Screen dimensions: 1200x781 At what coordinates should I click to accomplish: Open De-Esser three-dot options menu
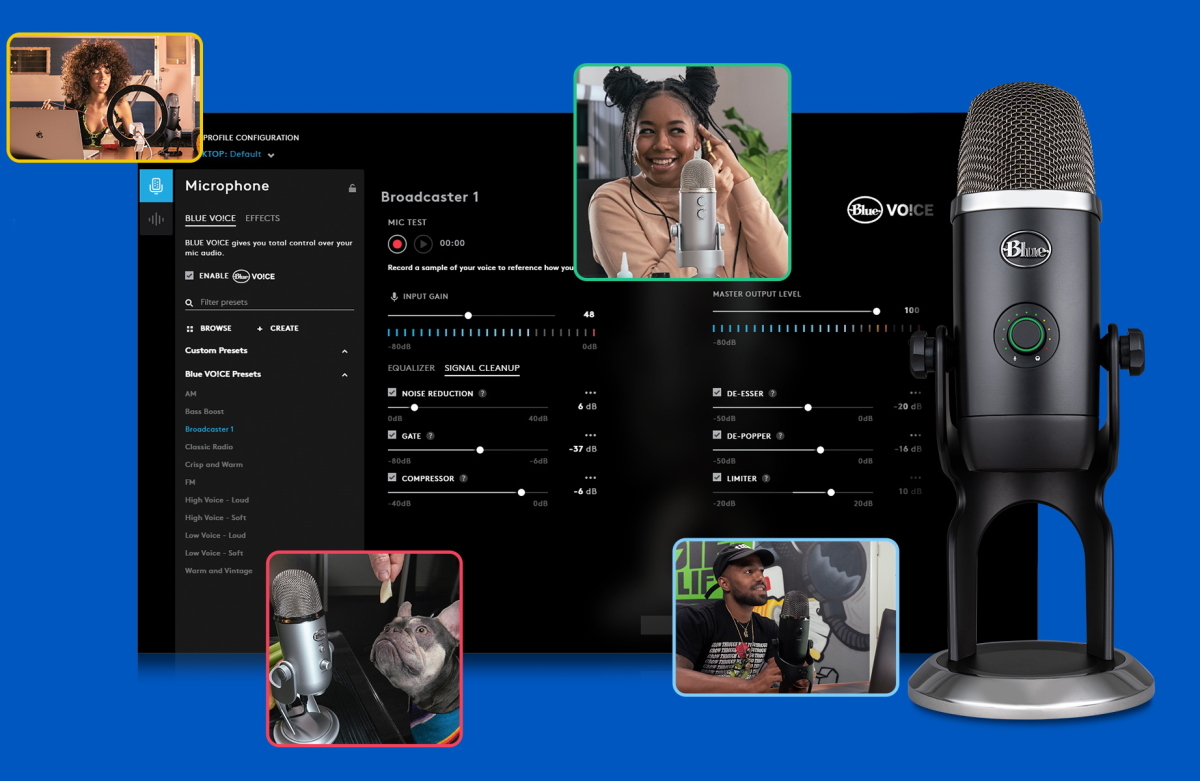[915, 393]
